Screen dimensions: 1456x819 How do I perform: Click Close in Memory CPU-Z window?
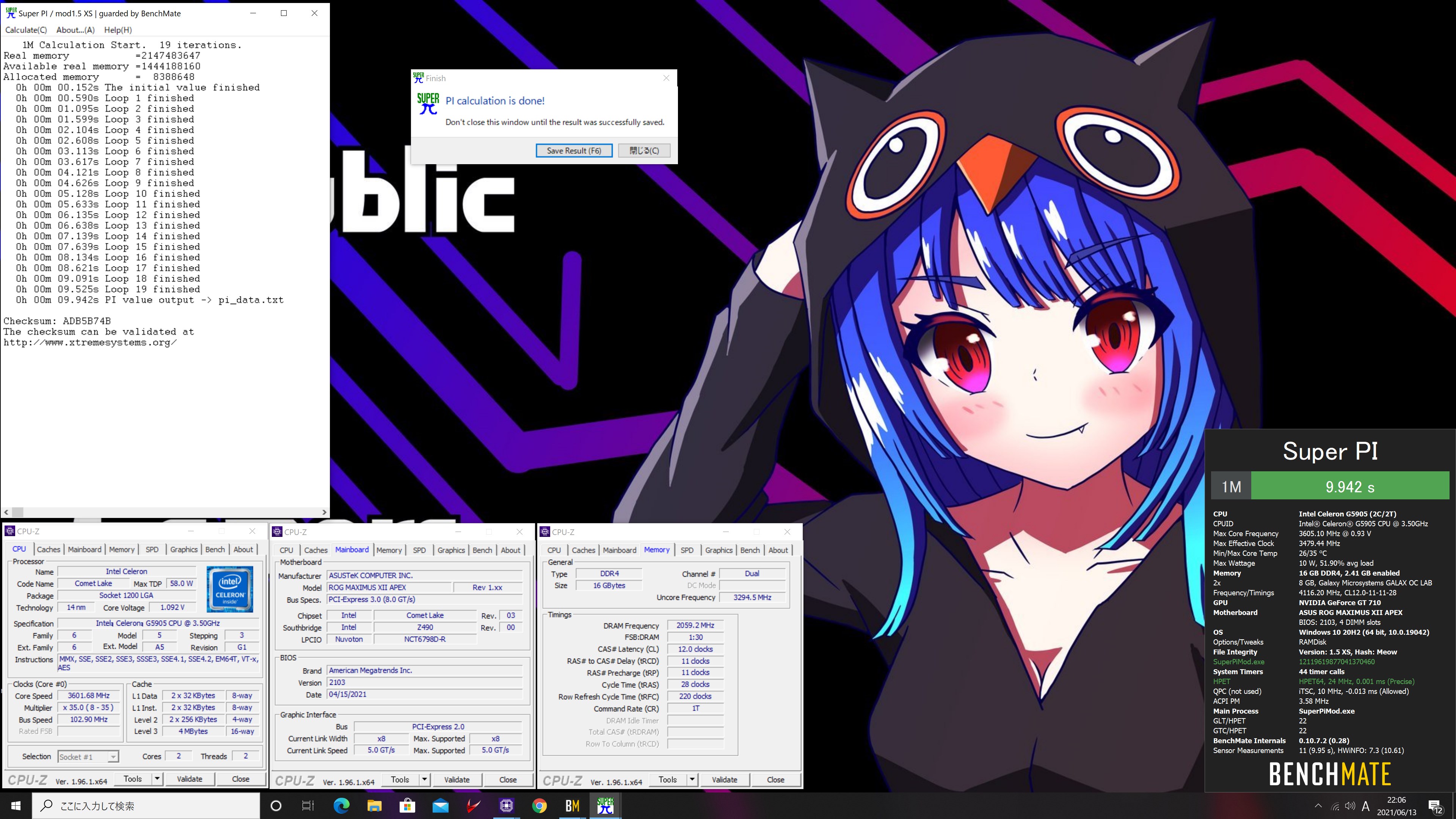pyautogui.click(x=775, y=780)
